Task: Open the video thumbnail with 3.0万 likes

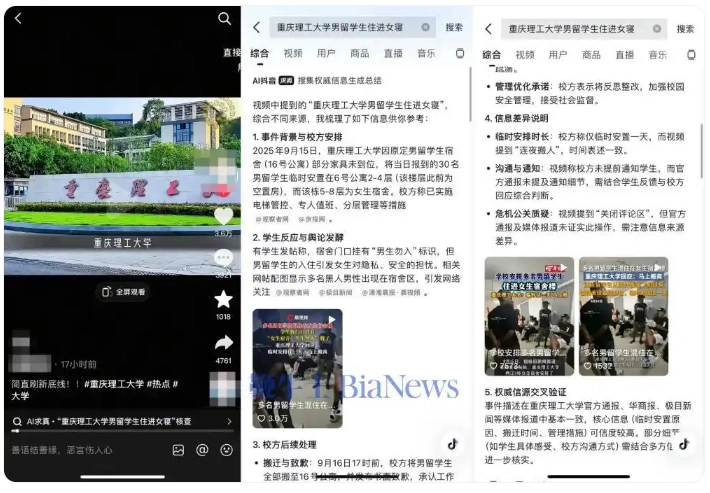Action: click(297, 369)
